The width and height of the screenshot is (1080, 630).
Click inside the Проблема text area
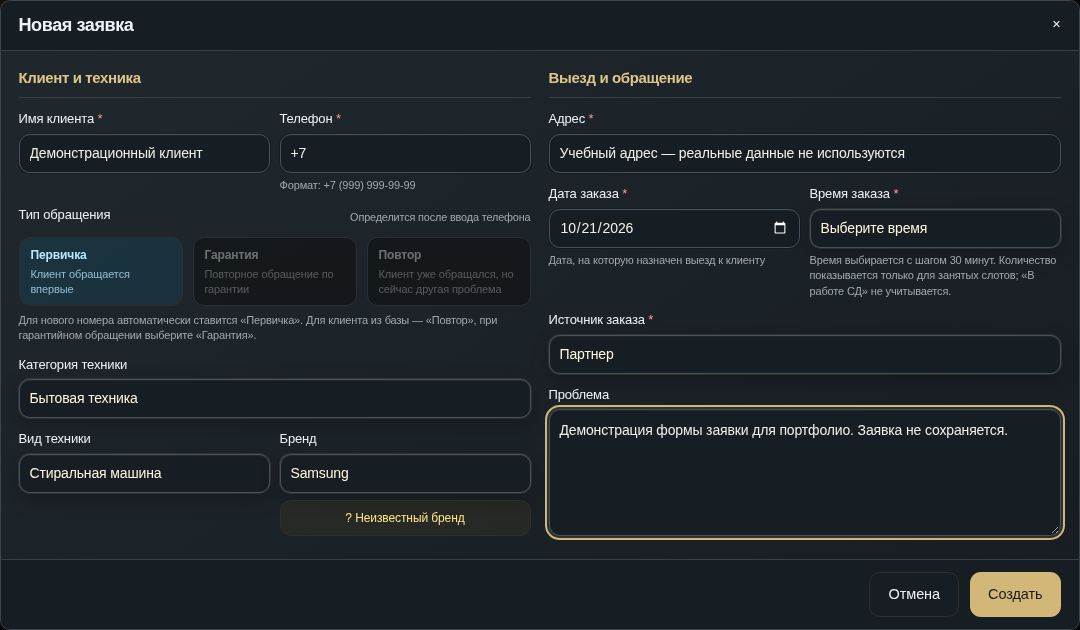point(804,473)
